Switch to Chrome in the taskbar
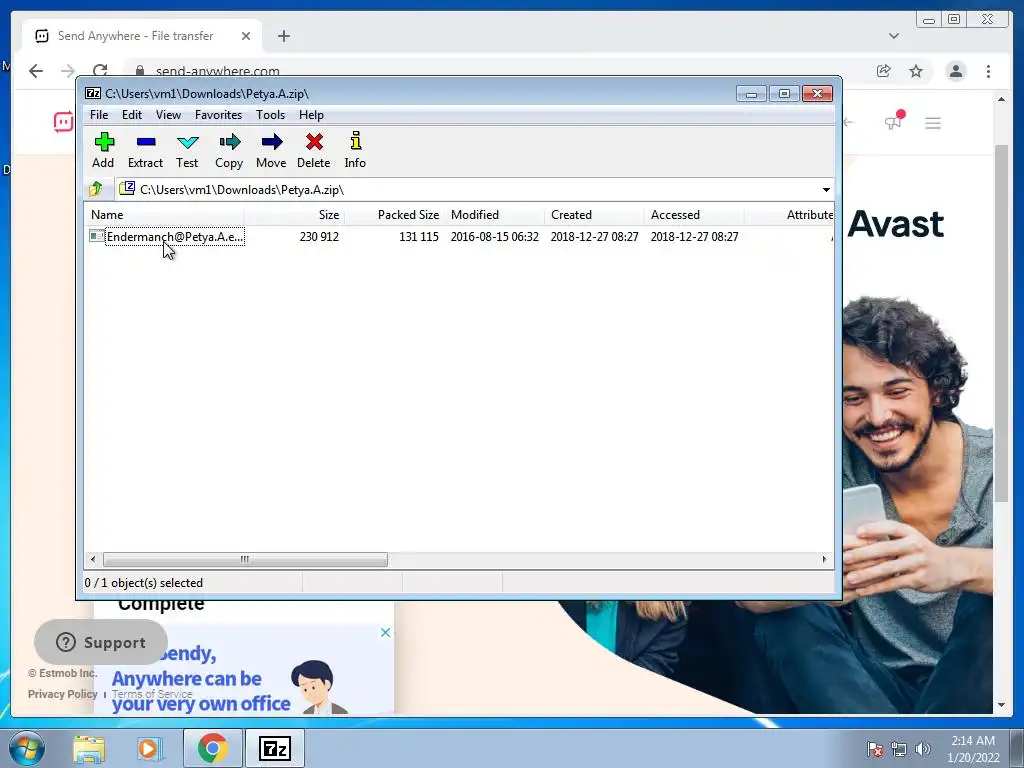Viewport: 1024px width, 768px height. [212, 748]
